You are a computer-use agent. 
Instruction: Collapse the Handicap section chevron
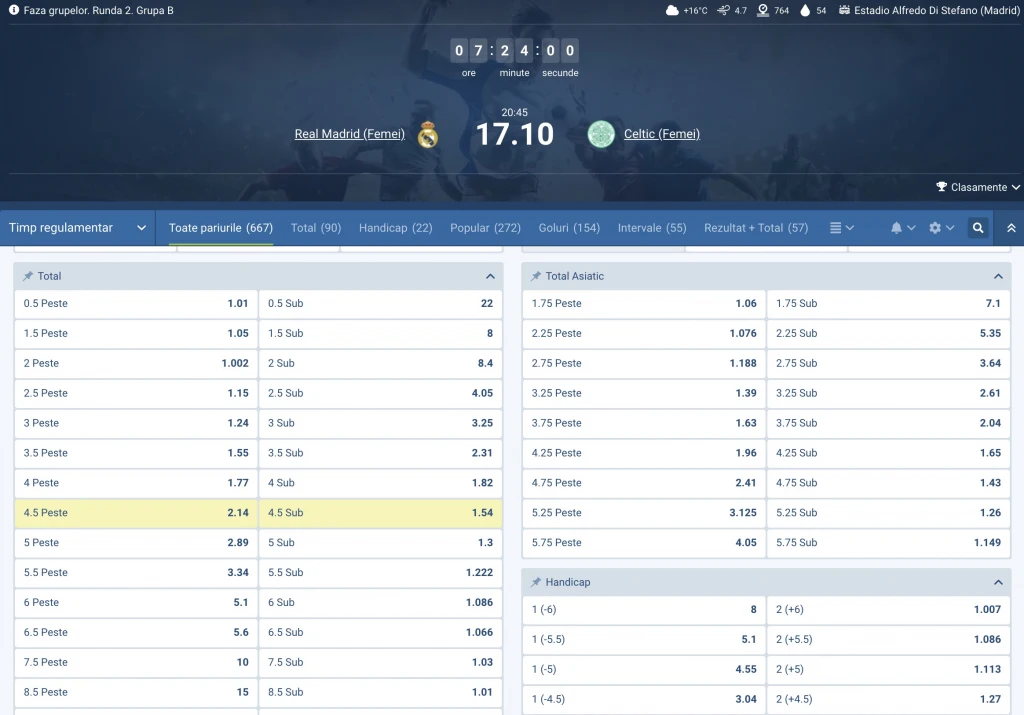pos(997,582)
